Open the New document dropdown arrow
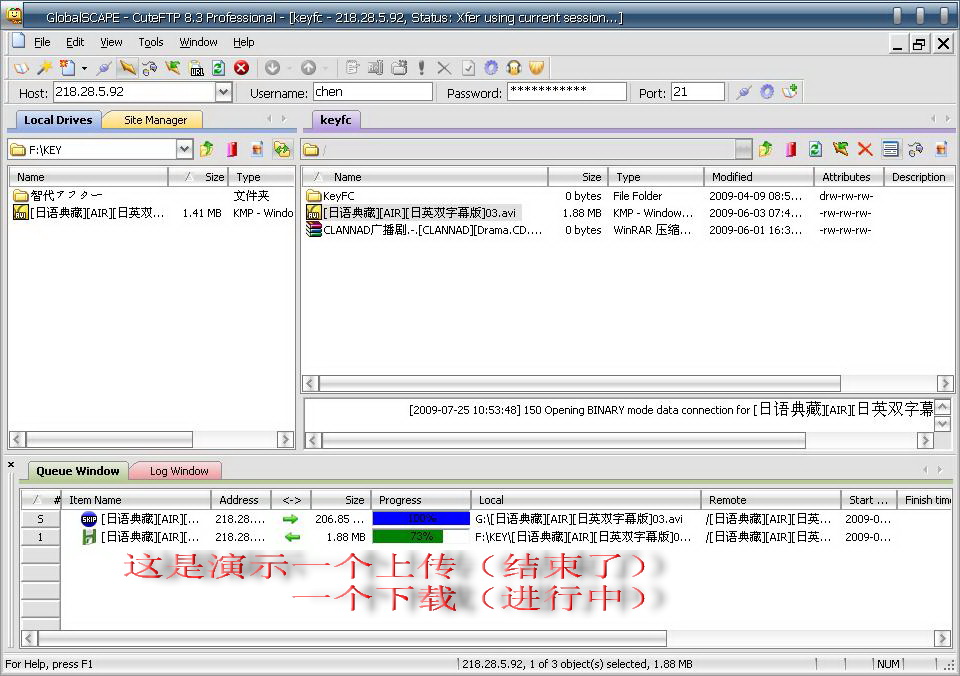Image resolution: width=960 pixels, height=676 pixels. (x=84, y=68)
